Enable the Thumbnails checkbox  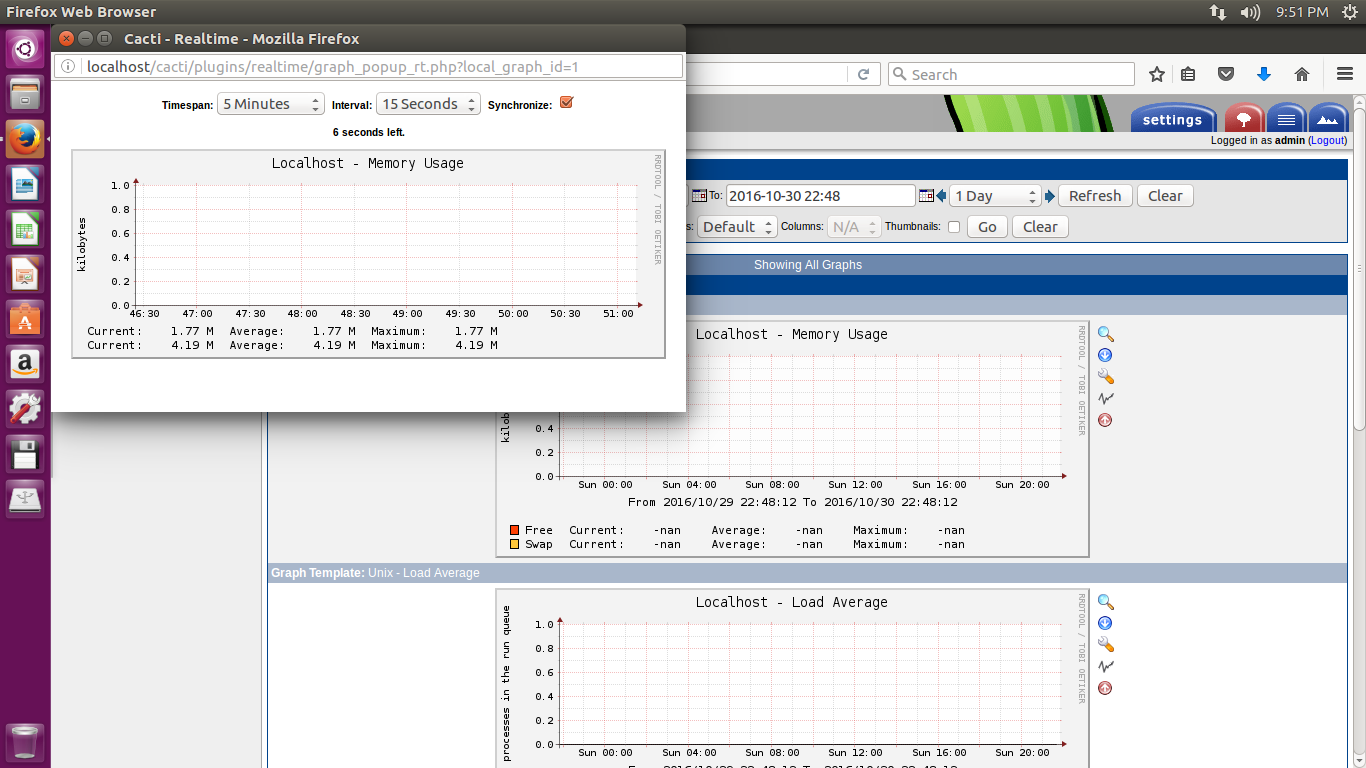(954, 227)
